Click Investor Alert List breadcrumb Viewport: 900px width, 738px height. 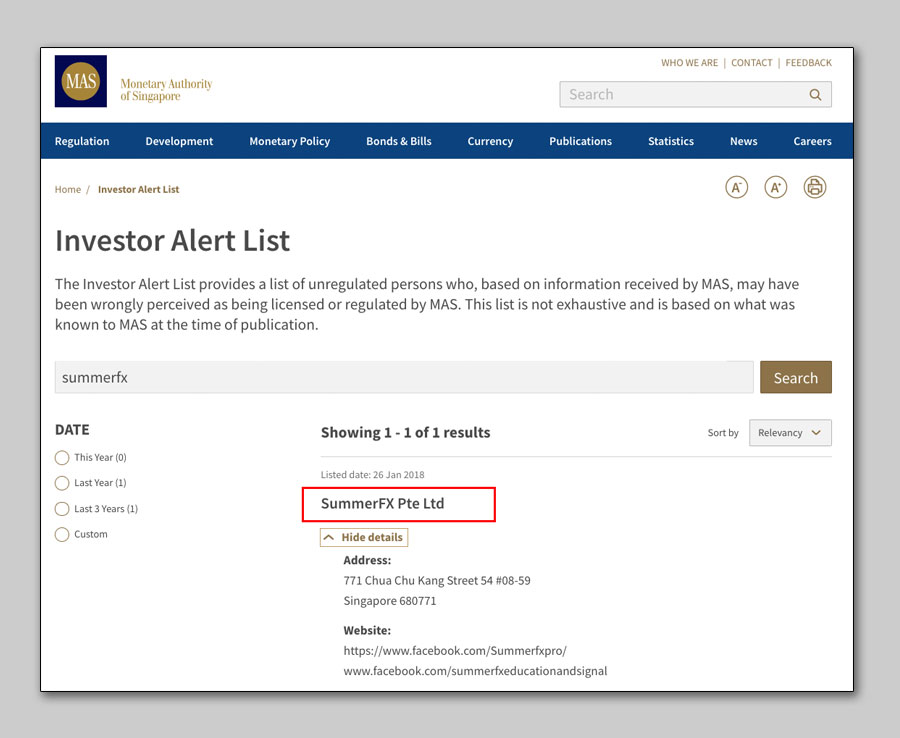(x=138, y=189)
